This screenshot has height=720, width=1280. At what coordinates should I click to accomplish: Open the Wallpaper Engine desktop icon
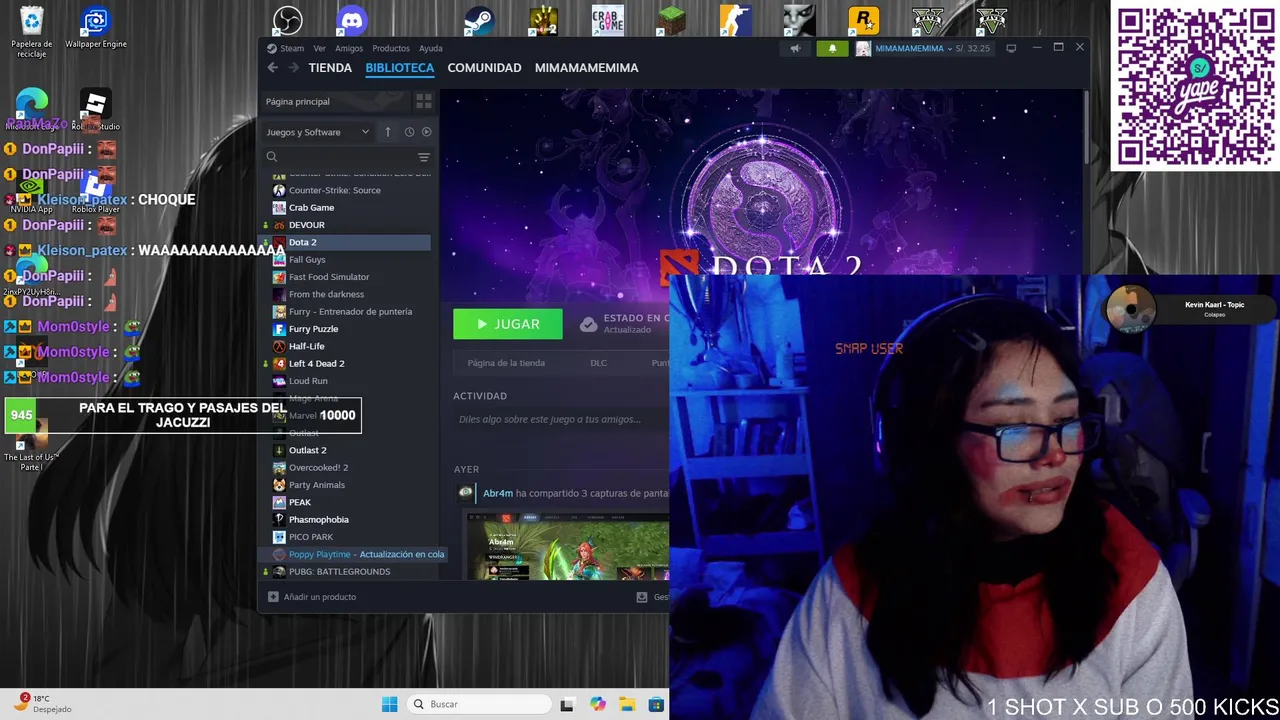pos(96,28)
